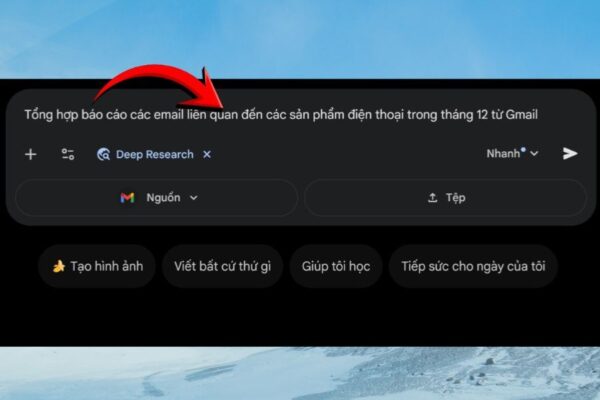Click the upload arrow icon beside Tệp

coord(432,198)
